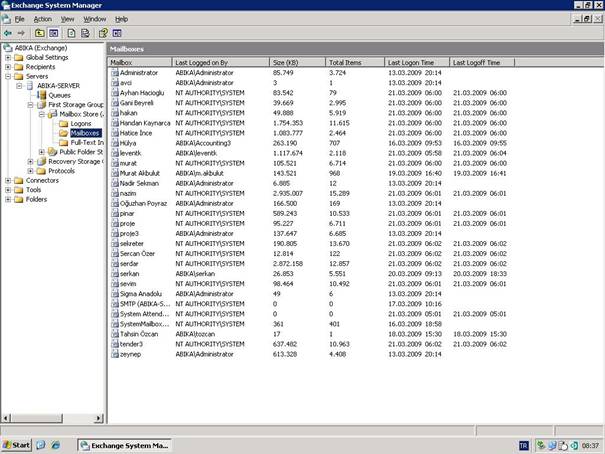Click the Exchange System Manager taskbar button
This screenshot has height=454, width=605.
(x=125, y=446)
